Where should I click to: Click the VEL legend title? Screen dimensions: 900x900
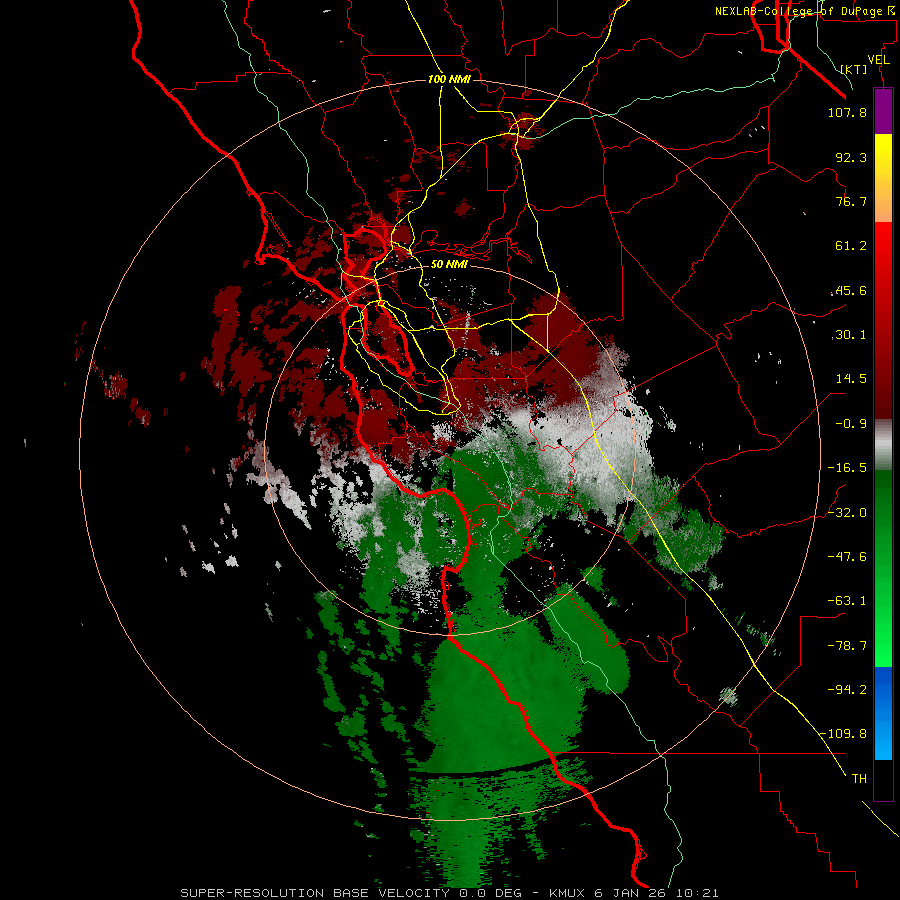point(879,60)
